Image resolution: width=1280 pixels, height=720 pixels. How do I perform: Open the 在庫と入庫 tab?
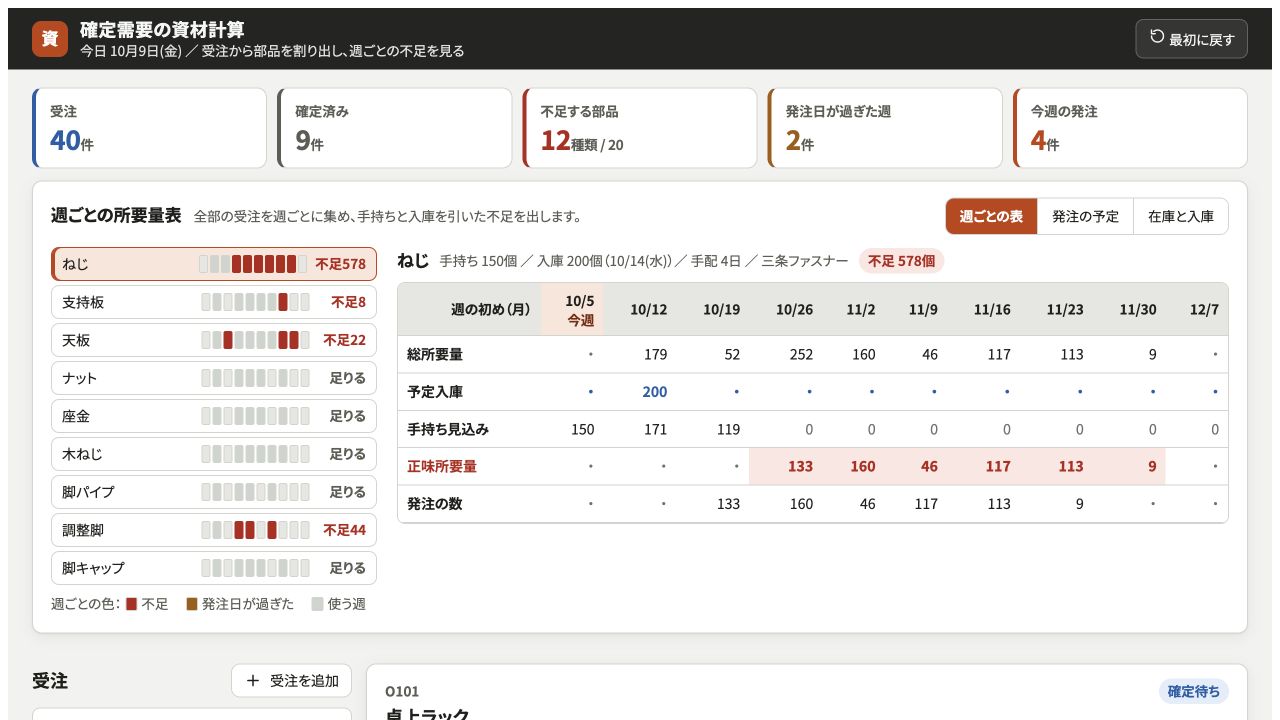[1180, 216]
